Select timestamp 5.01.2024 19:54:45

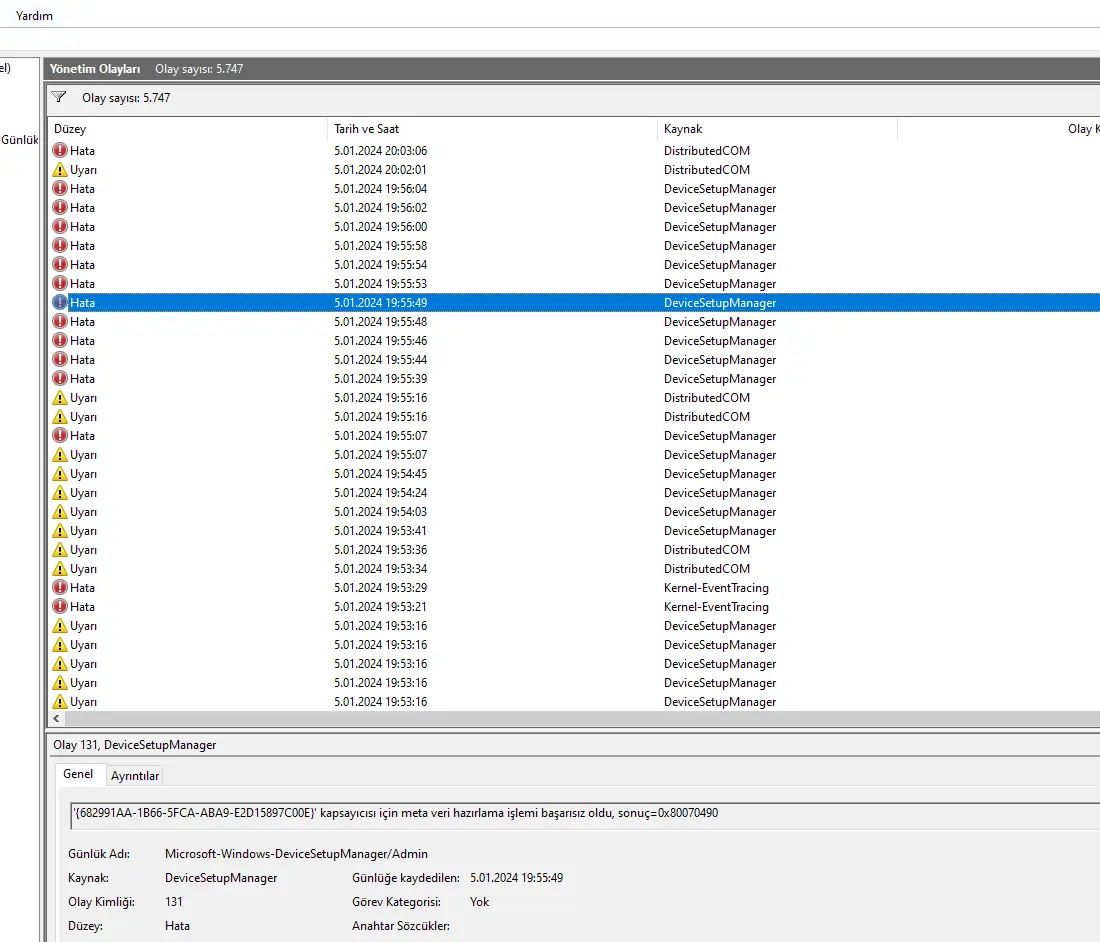(380, 473)
